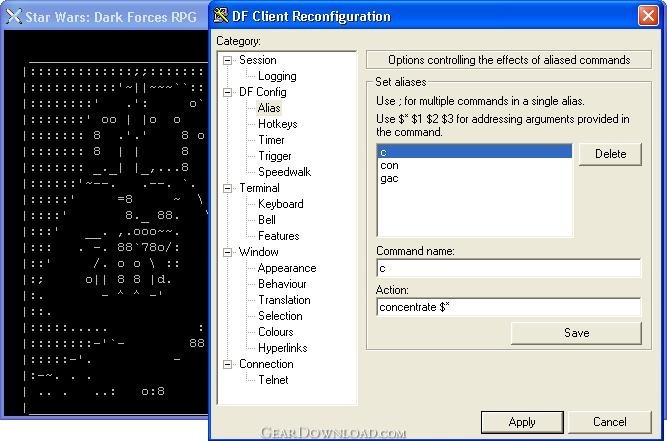The width and height of the screenshot is (667, 441).
Task: Select the Connection category
Action: tap(266, 364)
